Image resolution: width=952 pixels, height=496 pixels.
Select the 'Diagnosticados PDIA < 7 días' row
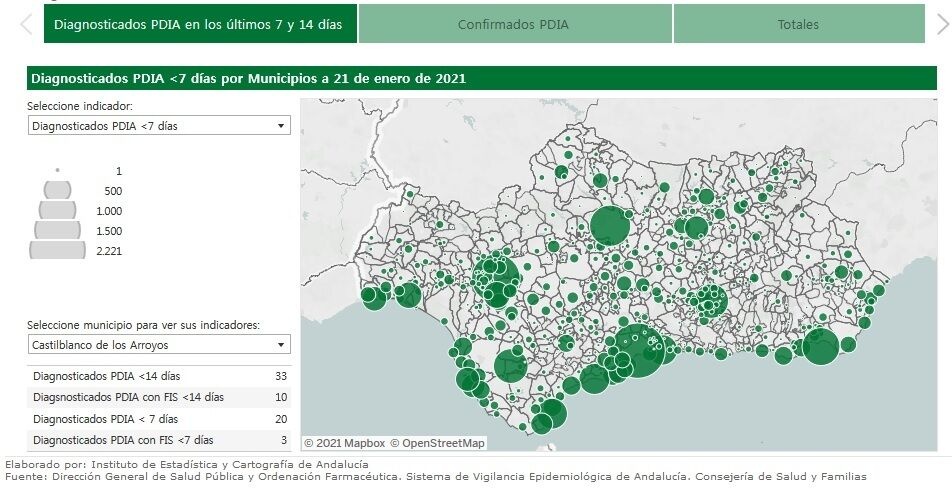coord(158,419)
